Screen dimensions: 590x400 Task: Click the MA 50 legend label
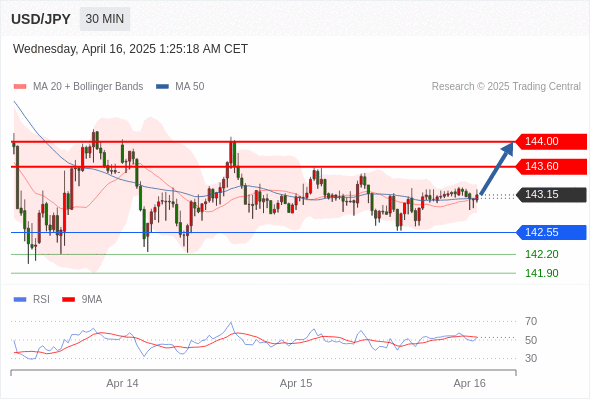pos(190,87)
